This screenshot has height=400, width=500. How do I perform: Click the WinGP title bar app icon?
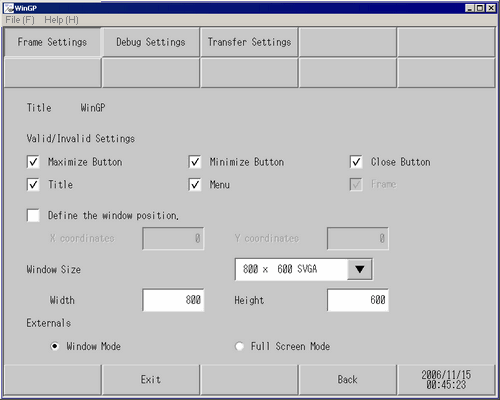pos(8,8)
